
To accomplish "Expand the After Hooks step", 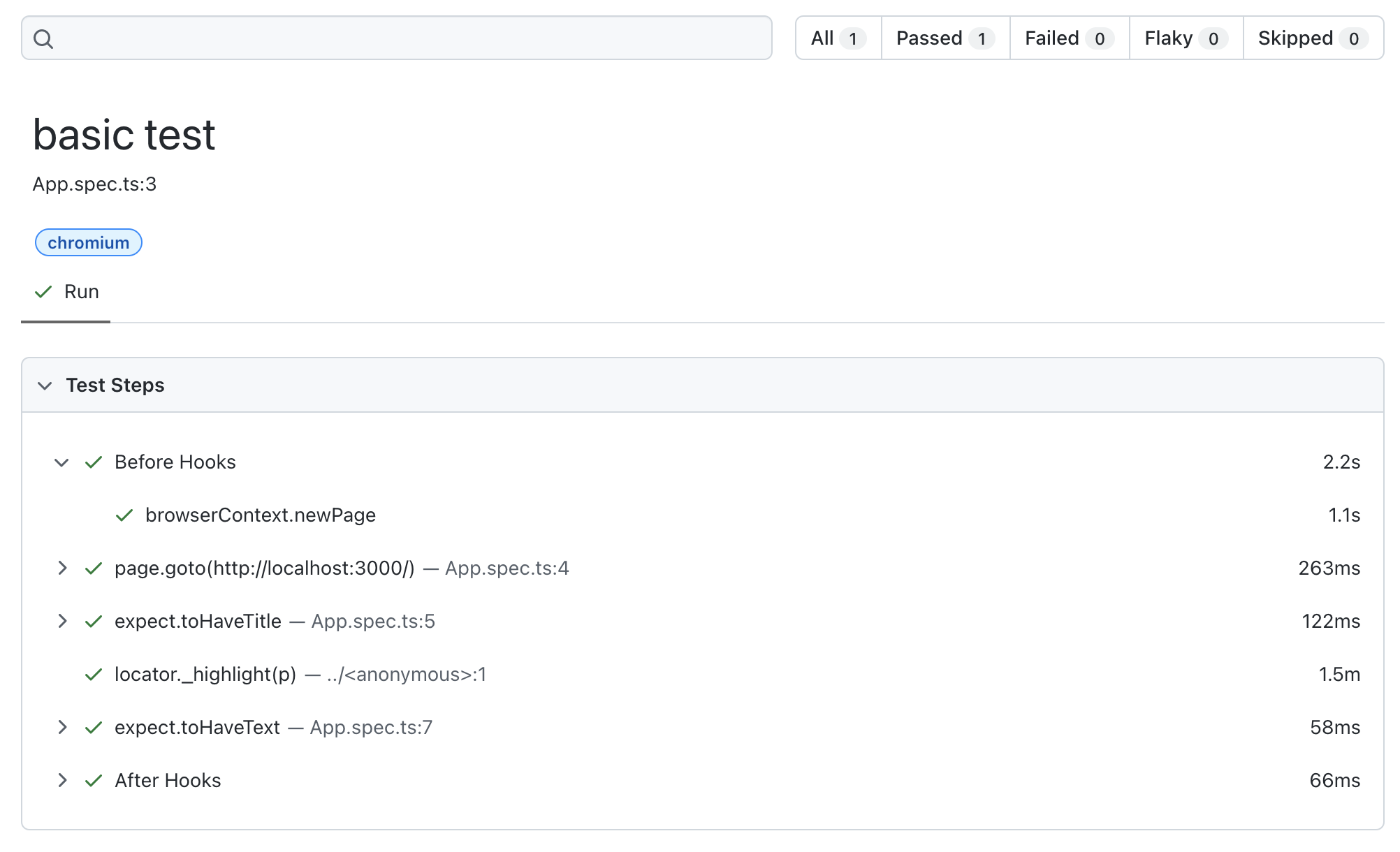I will click(x=63, y=780).
